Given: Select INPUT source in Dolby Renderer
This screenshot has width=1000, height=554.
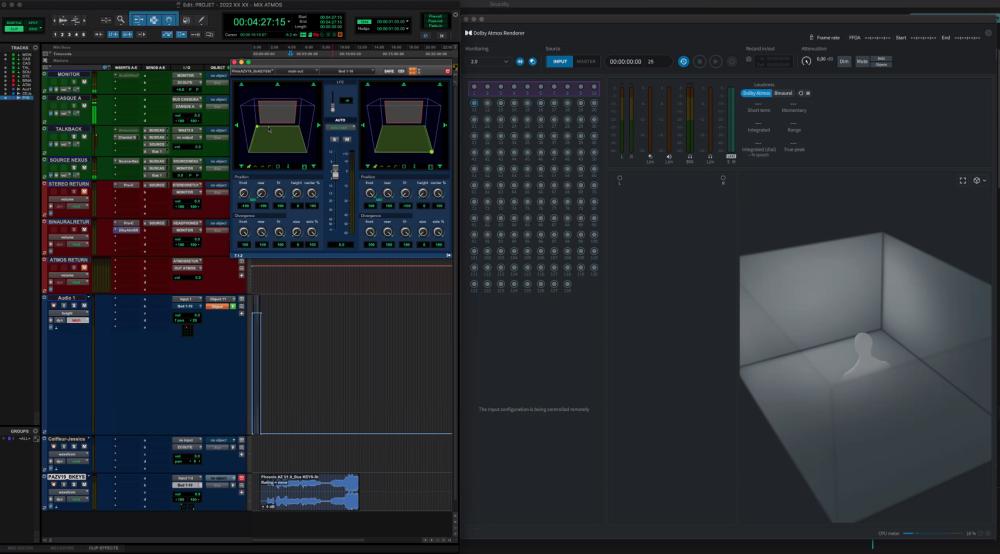Looking at the screenshot, I should (x=559, y=62).
